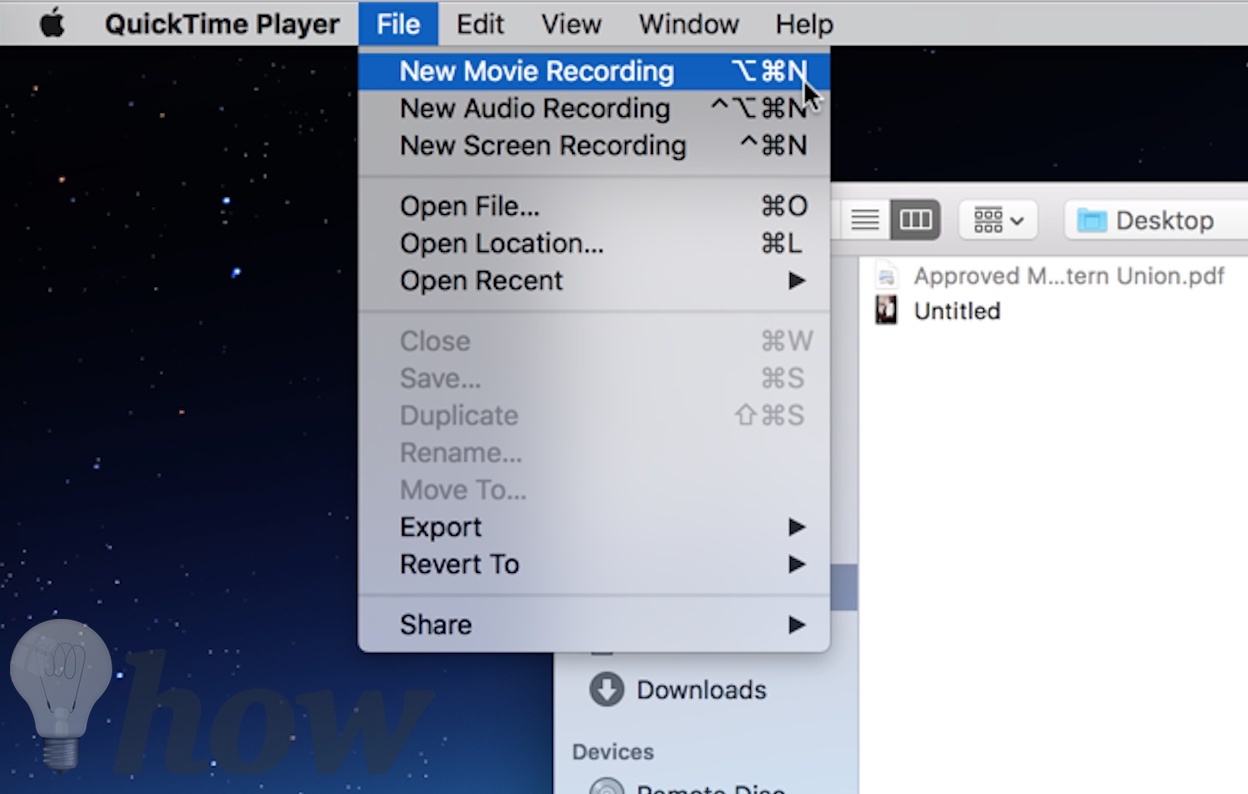Click the Untitled file thumbnail icon
This screenshot has width=1248, height=794.
(x=886, y=310)
